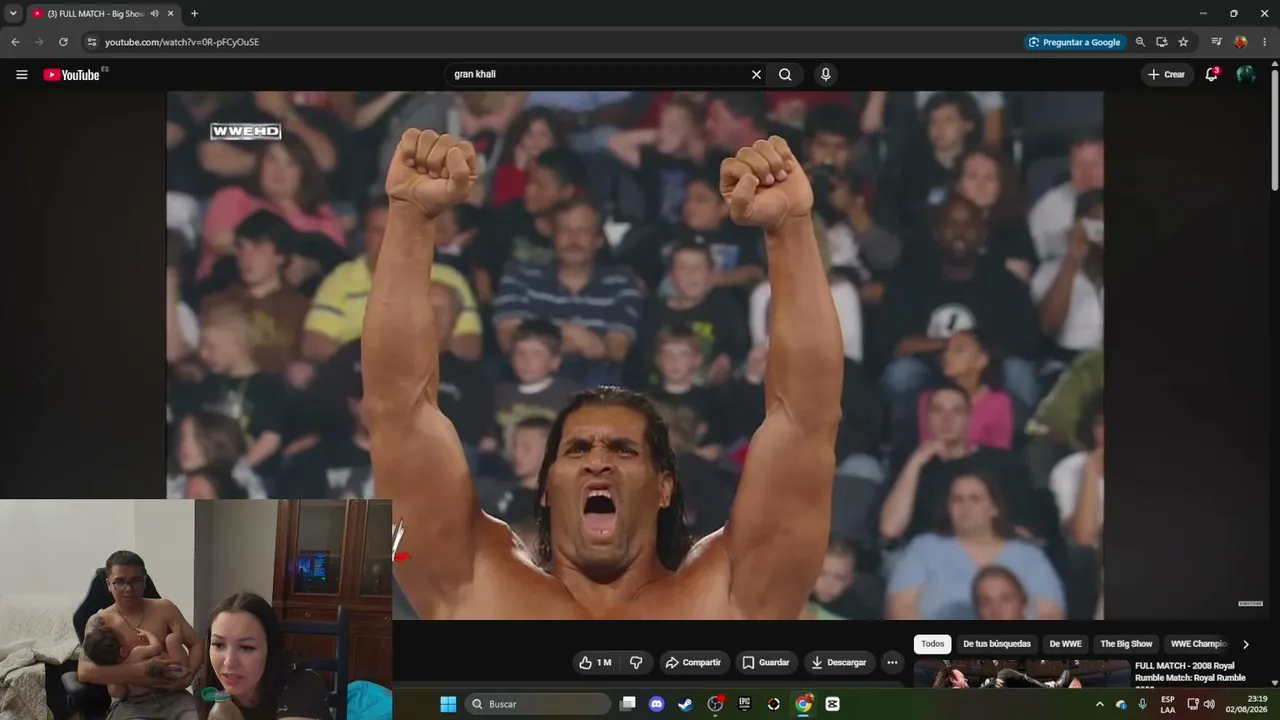Click the system tray microphone icon
Image resolution: width=1280 pixels, height=720 pixels.
pos(1143,704)
